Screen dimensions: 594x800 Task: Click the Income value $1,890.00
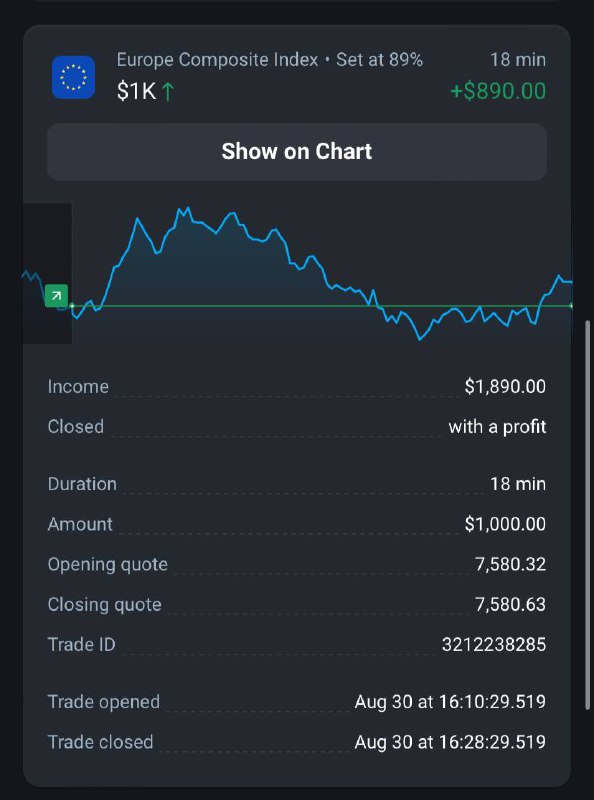505,387
